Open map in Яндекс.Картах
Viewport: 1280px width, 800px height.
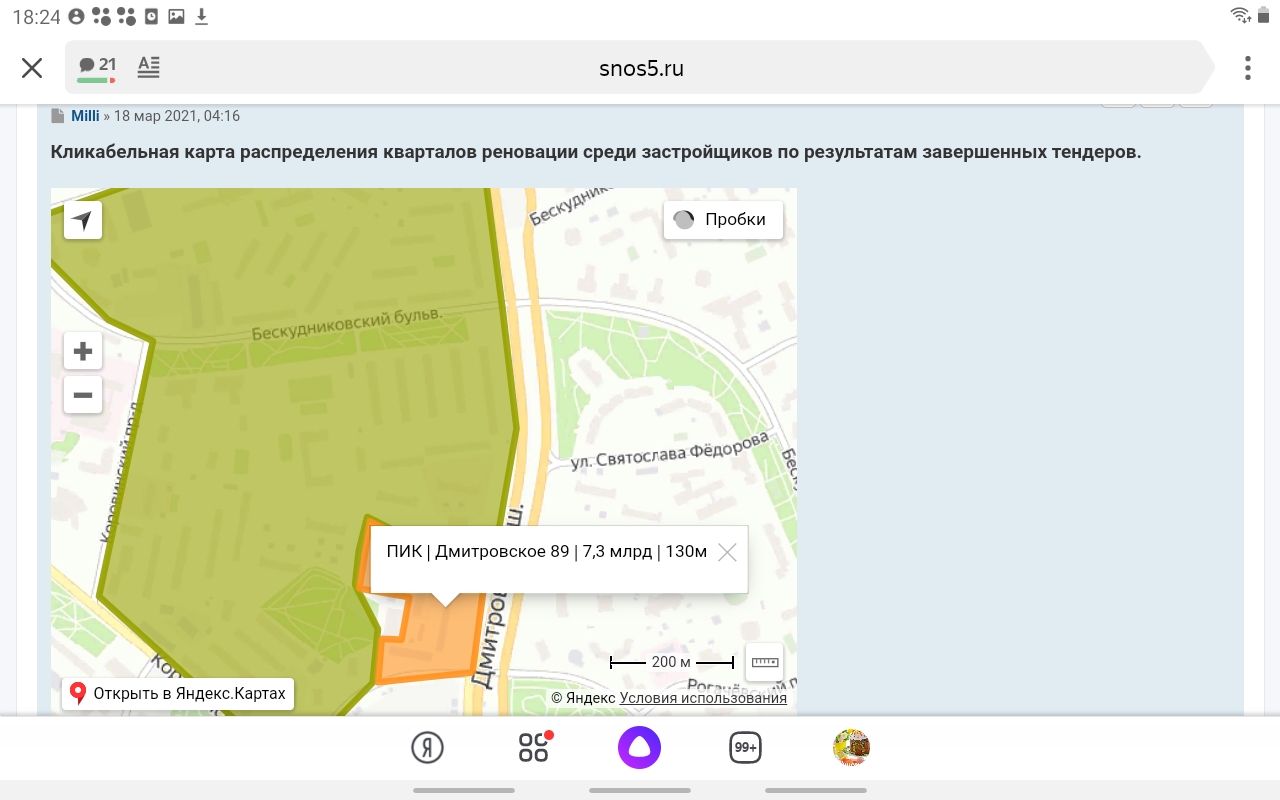178,693
